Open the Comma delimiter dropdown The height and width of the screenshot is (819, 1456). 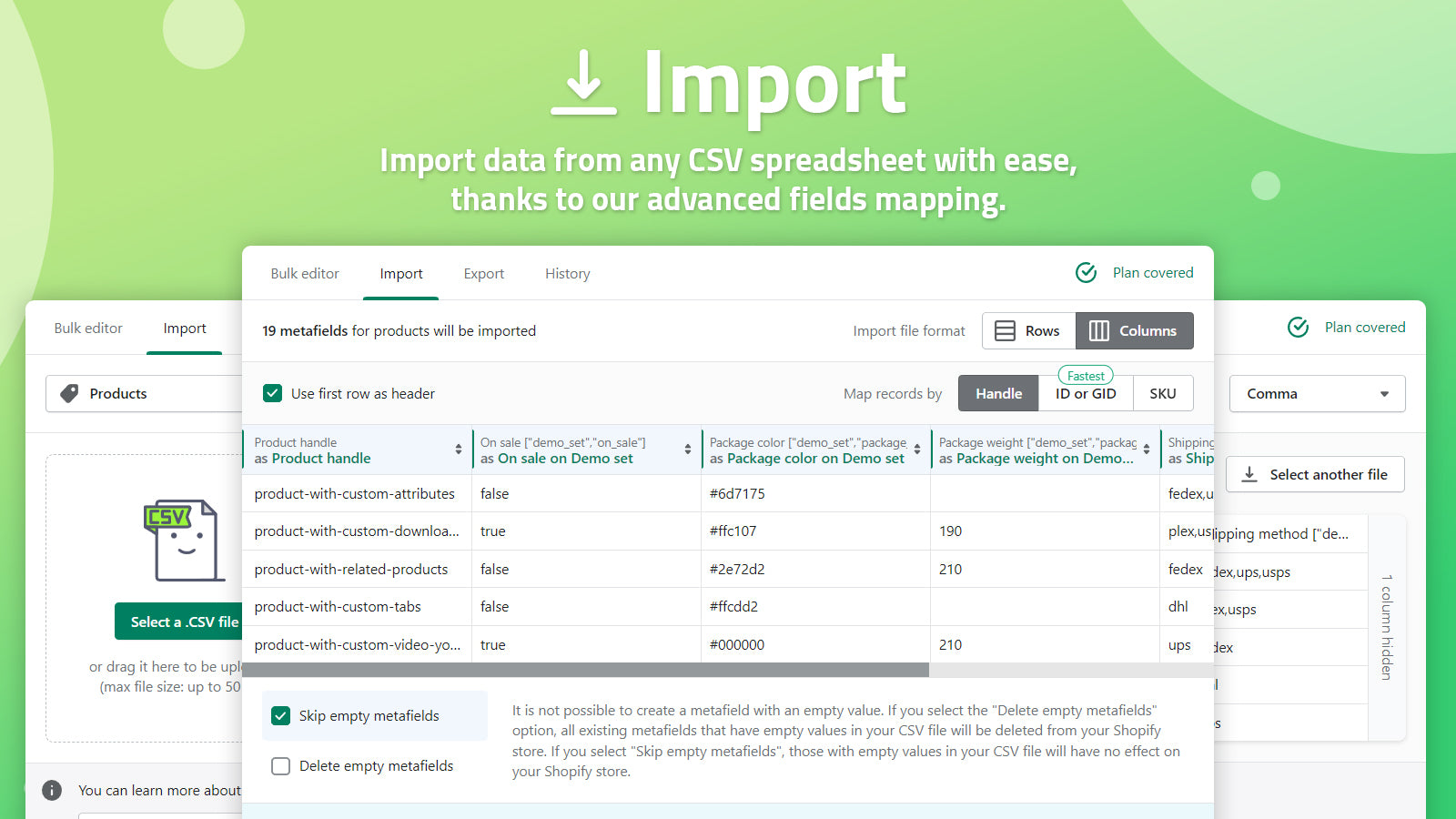pos(1317,393)
